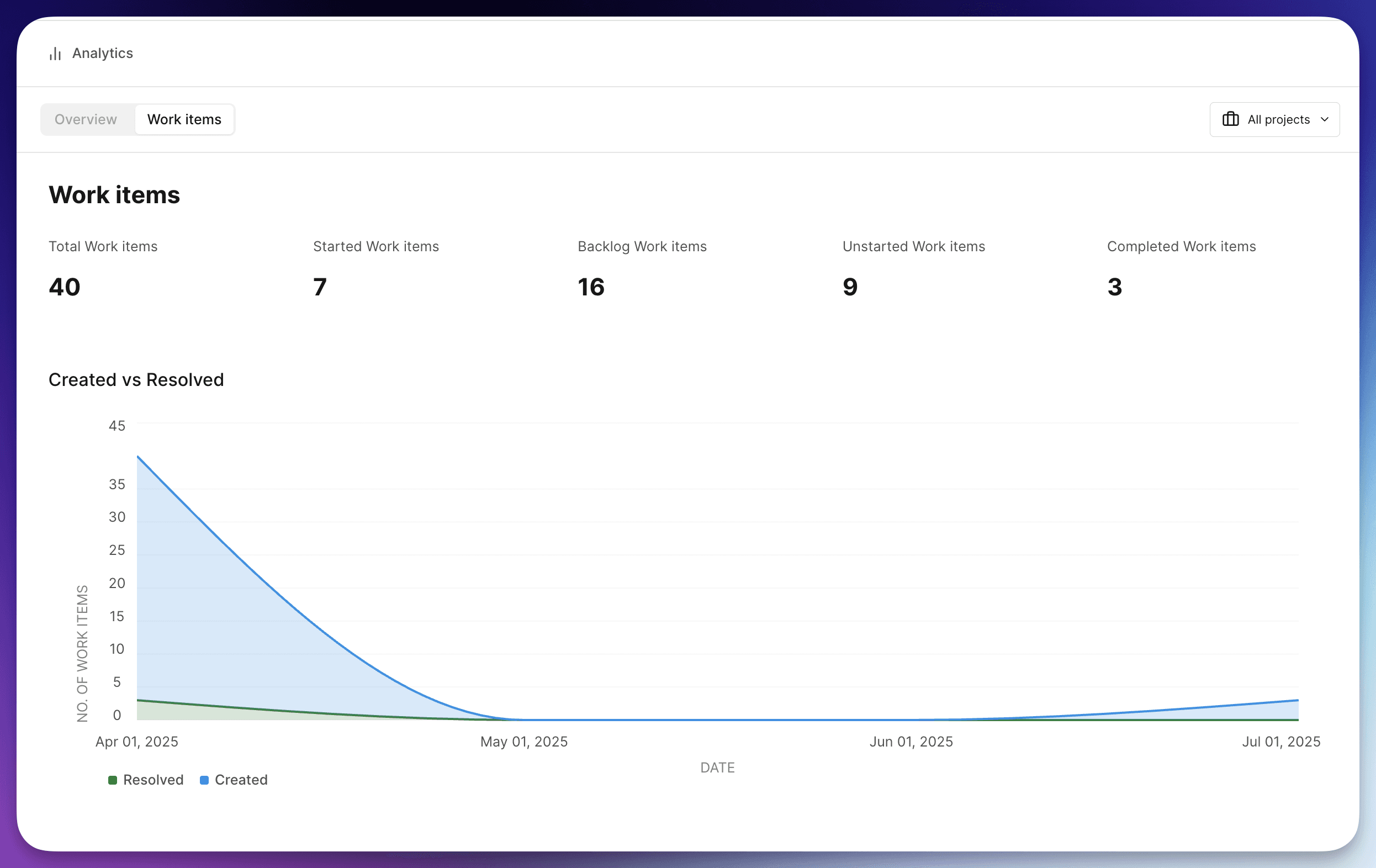This screenshot has width=1376, height=868.
Task: Click the Unstarted Work items count 9
Action: click(x=850, y=286)
